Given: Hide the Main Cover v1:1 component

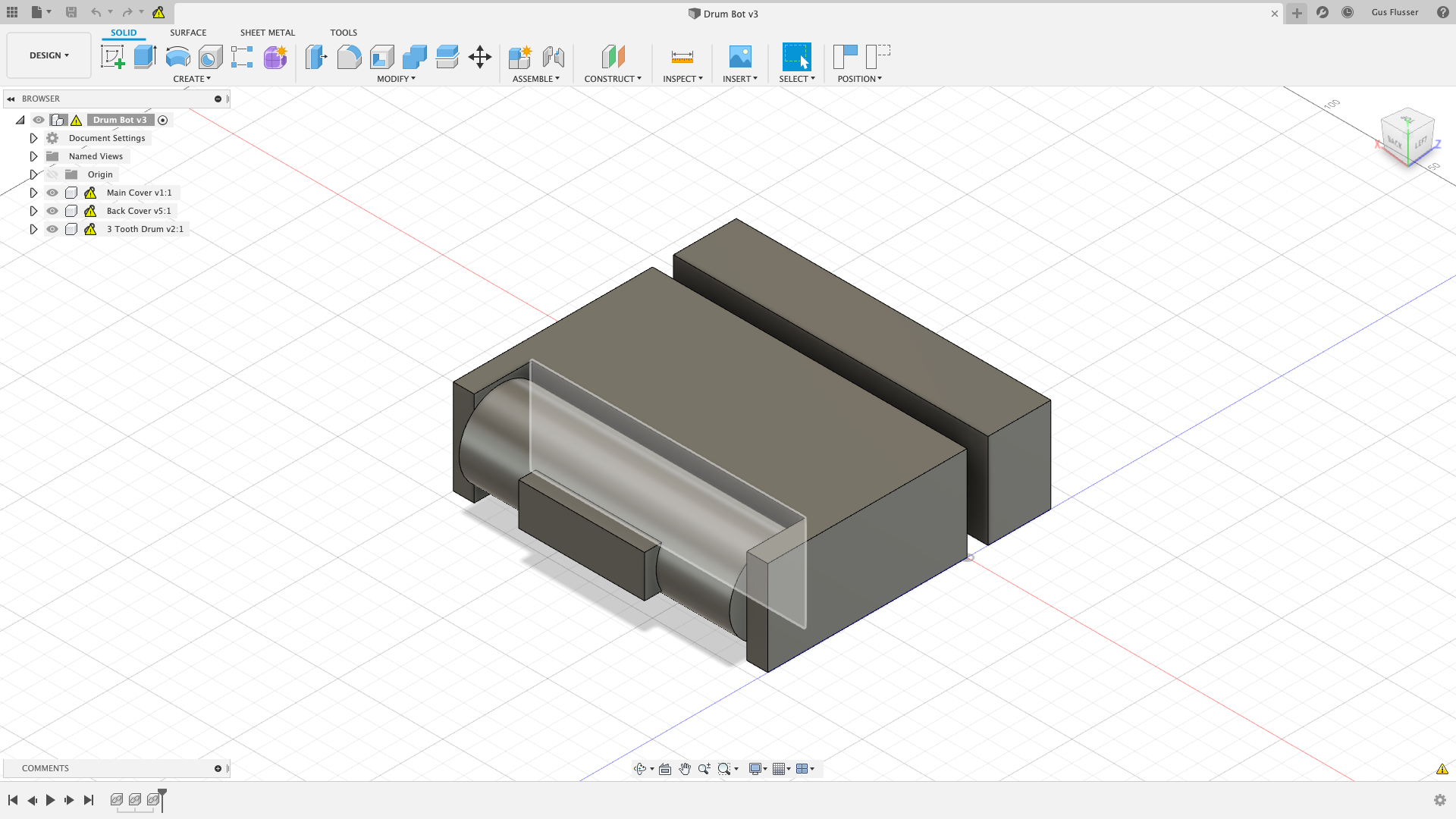Looking at the screenshot, I should [52, 193].
